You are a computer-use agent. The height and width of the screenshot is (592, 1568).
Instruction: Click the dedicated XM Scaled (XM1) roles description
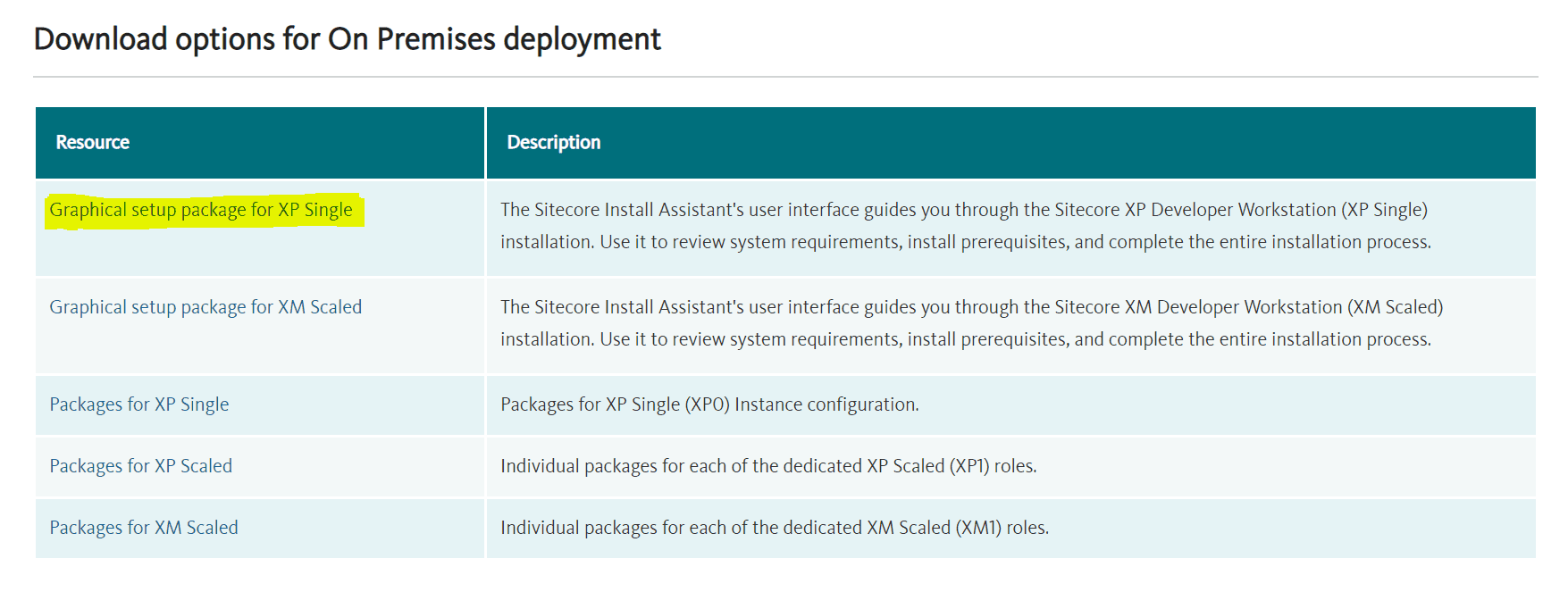point(775,528)
